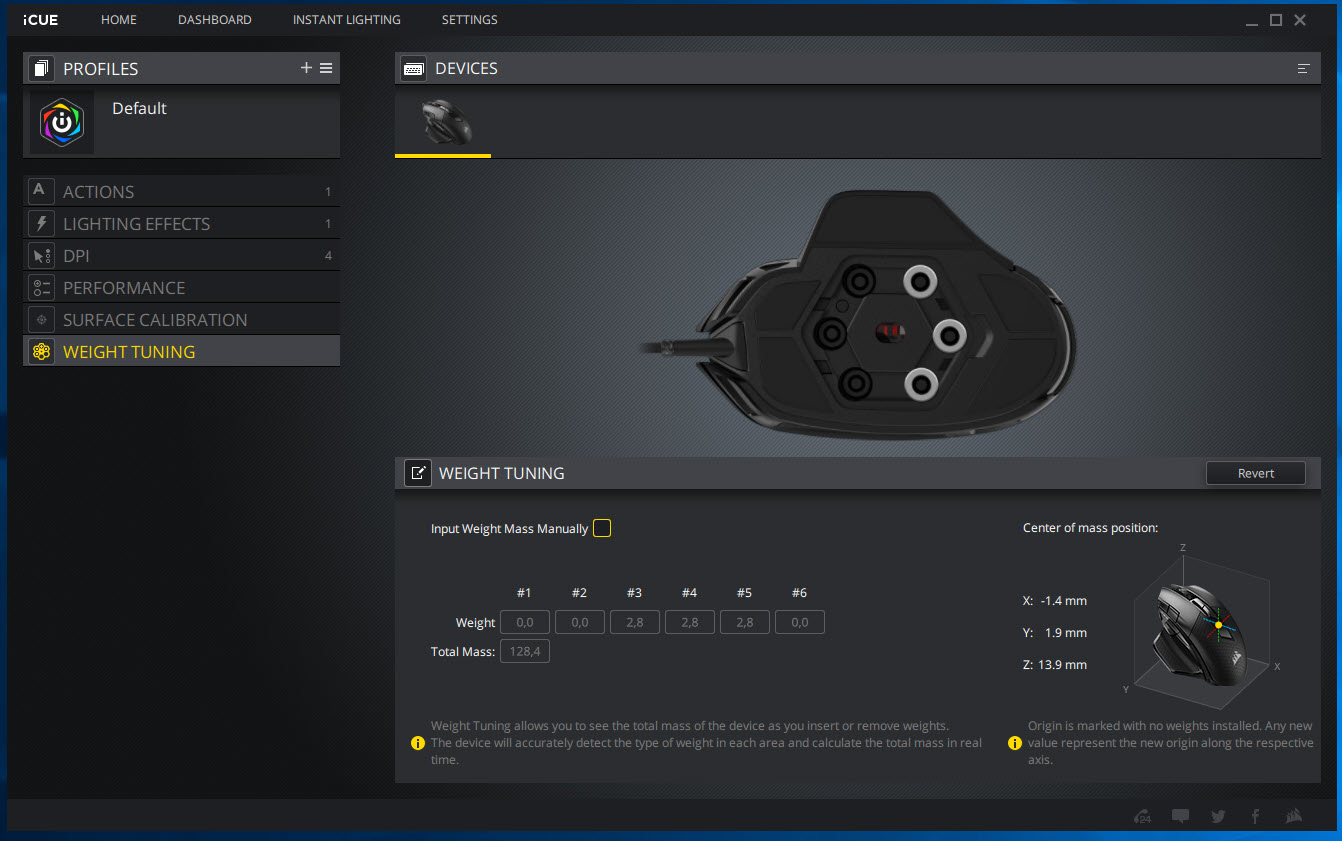The height and width of the screenshot is (841, 1342).
Task: Click the Actions section icon
Action: pos(41,191)
